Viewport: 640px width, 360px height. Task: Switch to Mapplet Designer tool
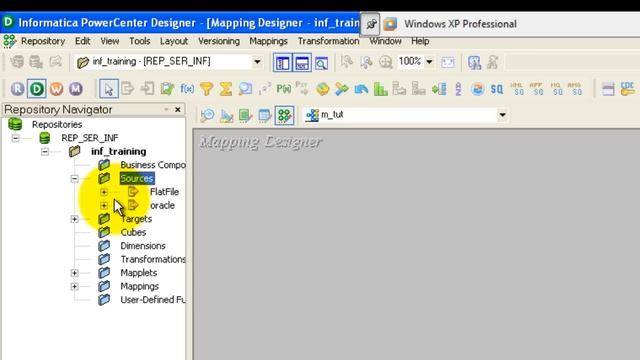pos(264,116)
